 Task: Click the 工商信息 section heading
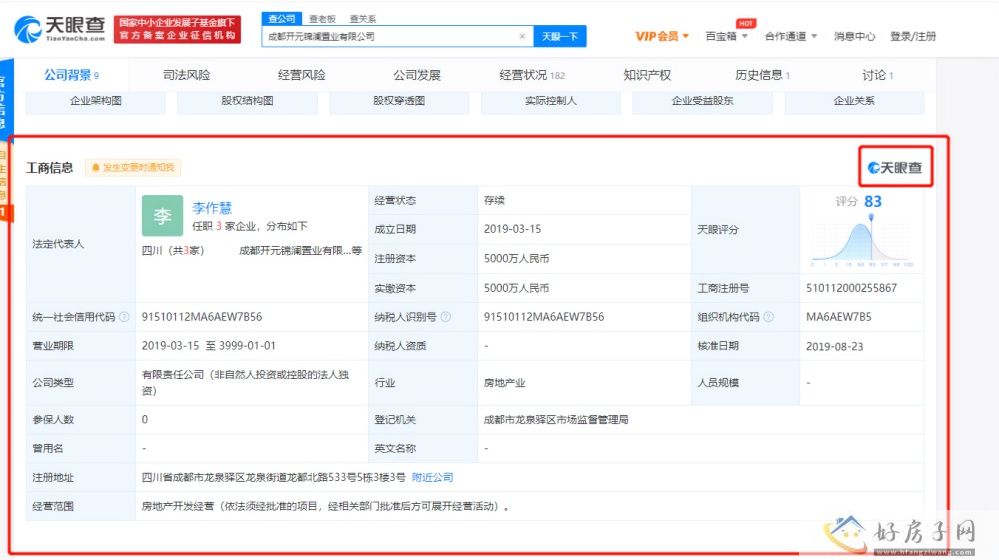click(50, 168)
